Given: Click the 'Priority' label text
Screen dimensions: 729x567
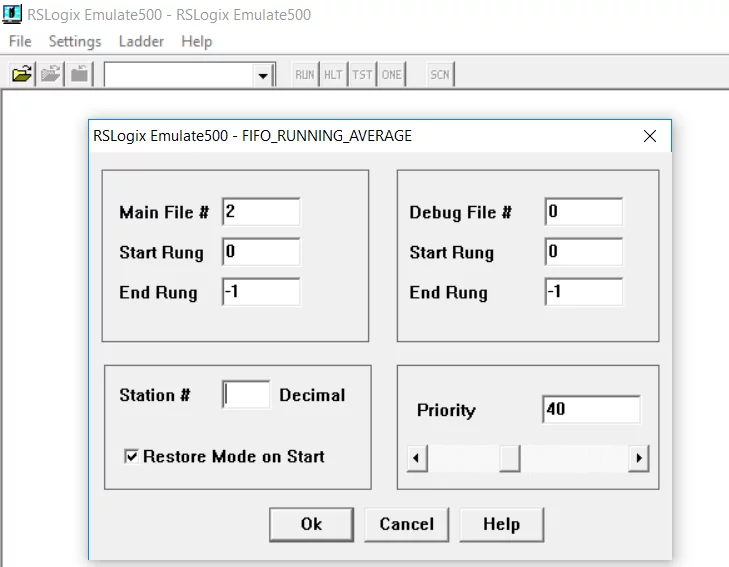Looking at the screenshot, I should click(x=446, y=410).
